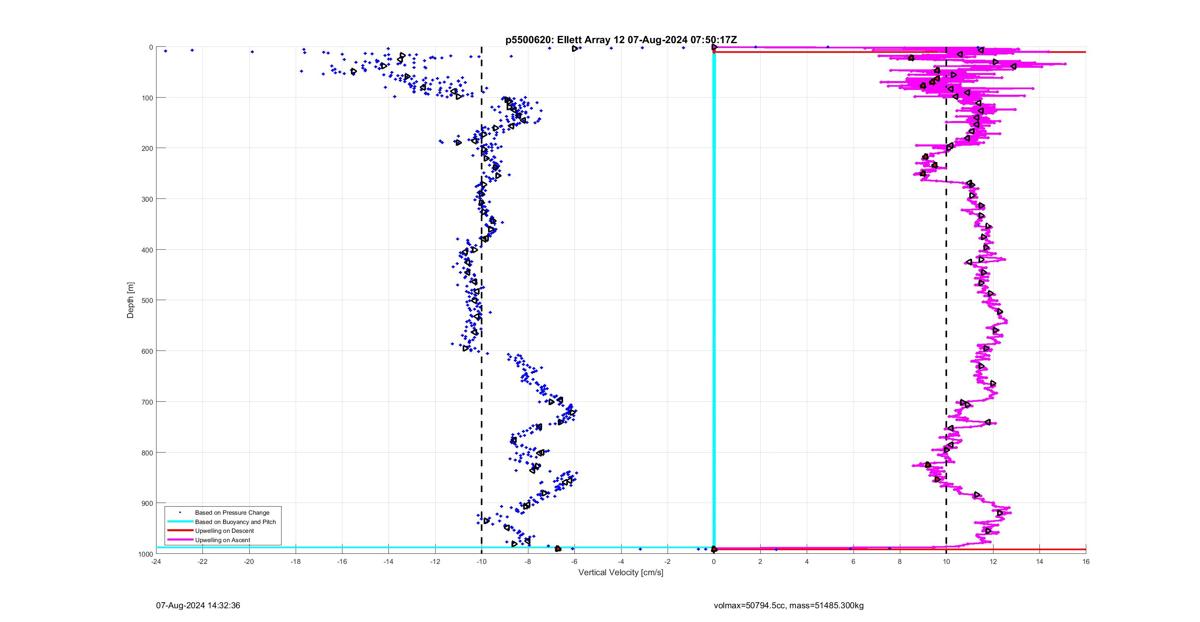Click the positive '6' velocity axis tick label
Viewport: 1200px width, 622px height.
(853, 561)
